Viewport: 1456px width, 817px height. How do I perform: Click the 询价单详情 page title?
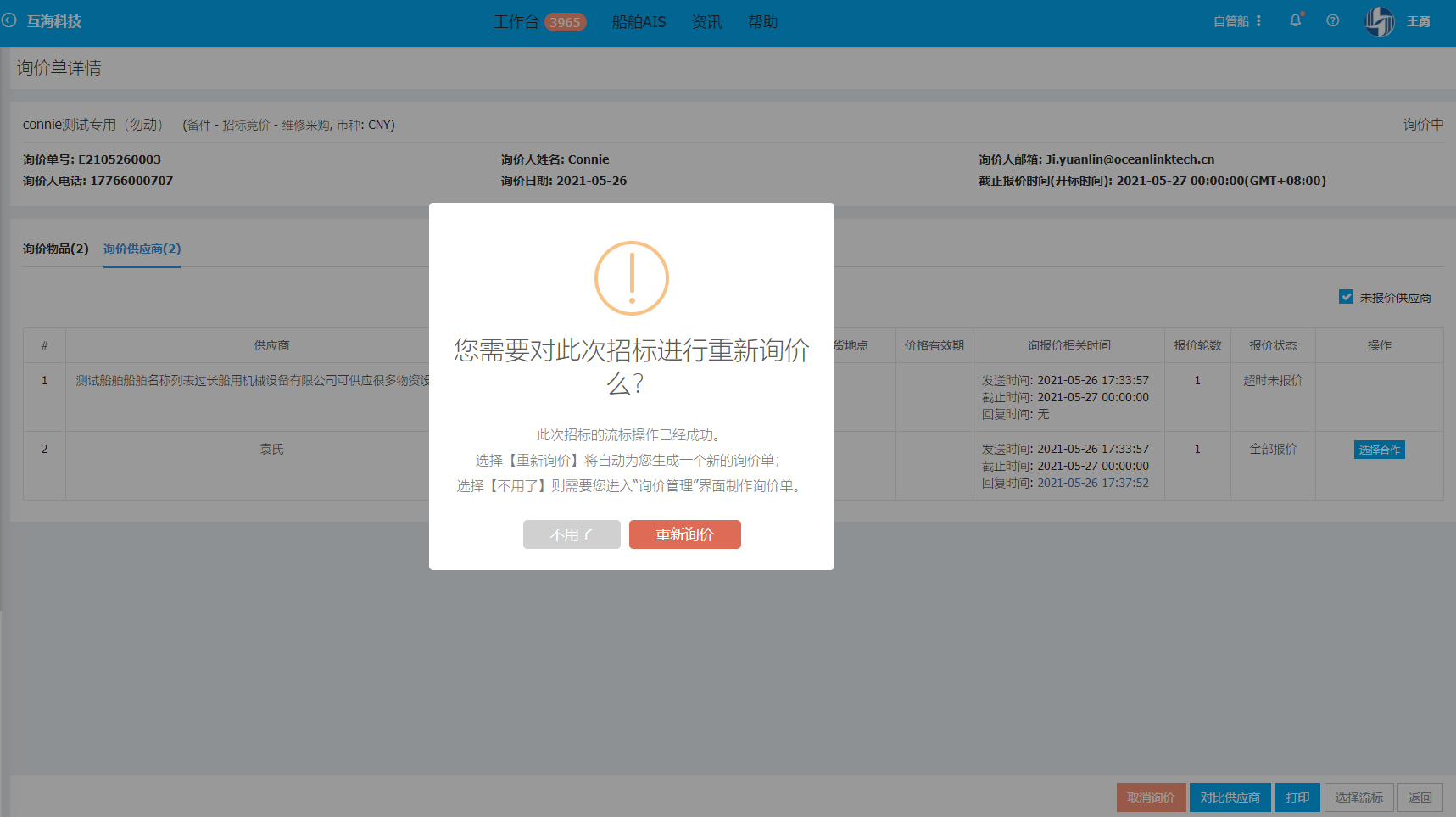point(59,68)
